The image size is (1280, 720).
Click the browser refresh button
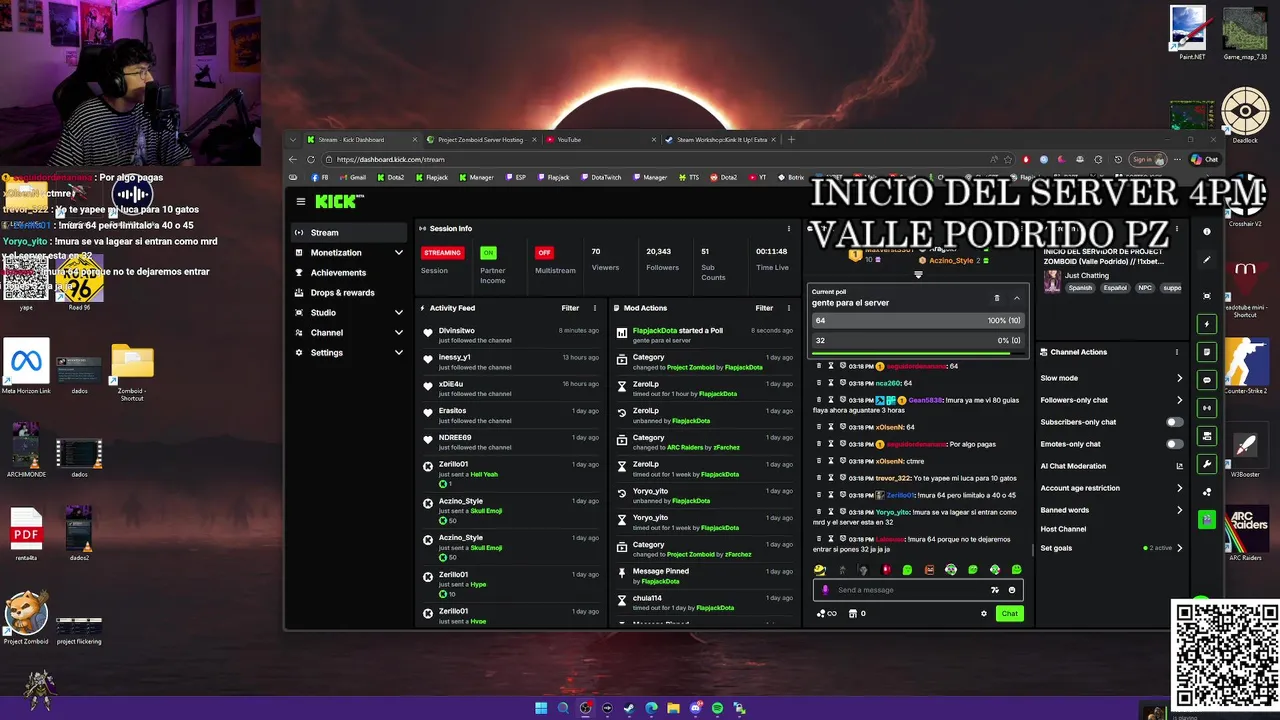point(311,160)
